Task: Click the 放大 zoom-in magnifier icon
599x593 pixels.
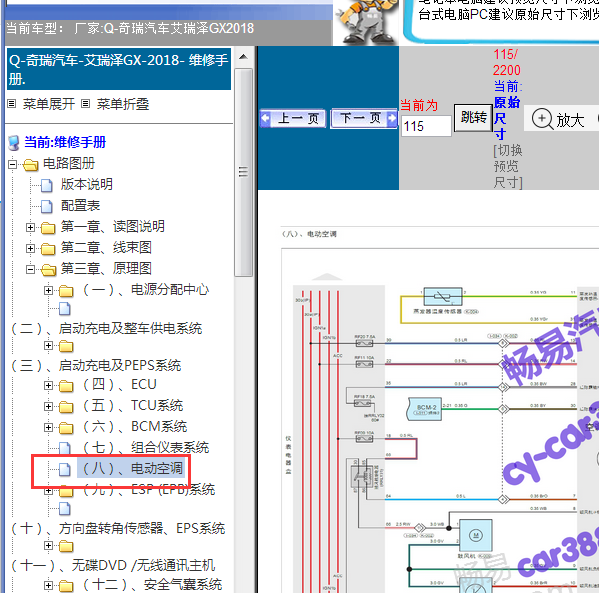Action: pyautogui.click(x=542, y=119)
